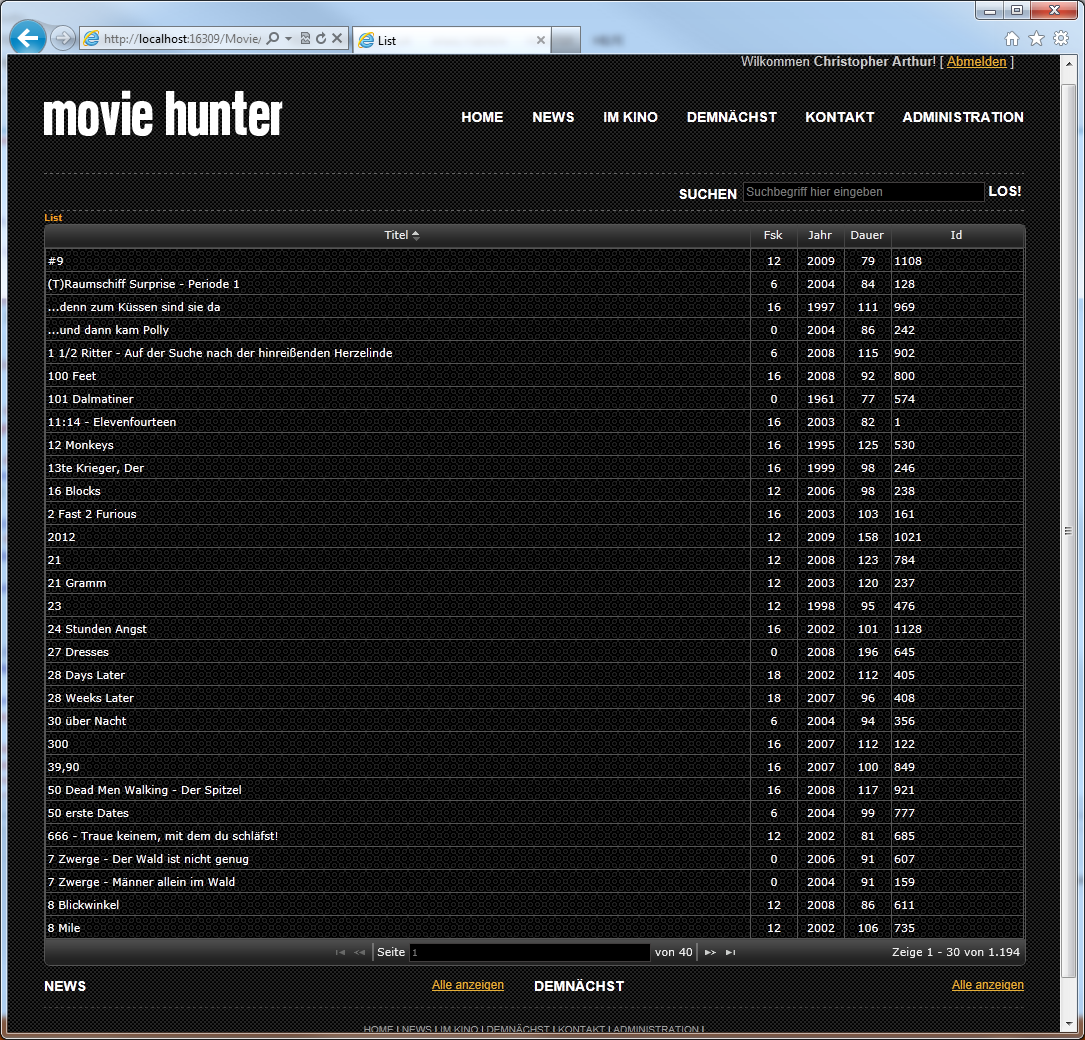This screenshot has width=1085, height=1040.
Task: Open browser home page icon
Action: point(1012,38)
